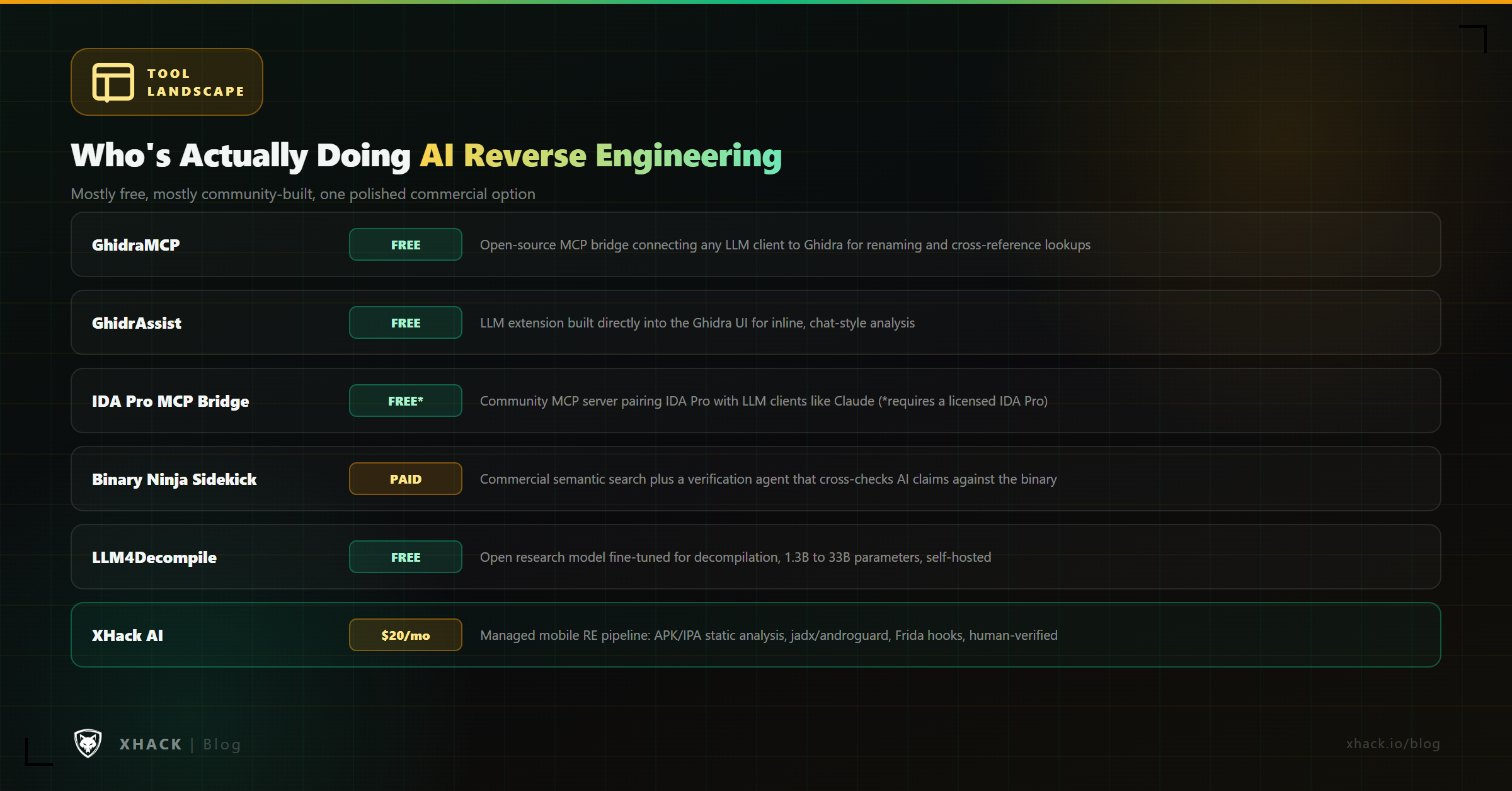This screenshot has width=1512, height=791.
Task: Click the Tool Landscape layout icon
Action: [113, 82]
